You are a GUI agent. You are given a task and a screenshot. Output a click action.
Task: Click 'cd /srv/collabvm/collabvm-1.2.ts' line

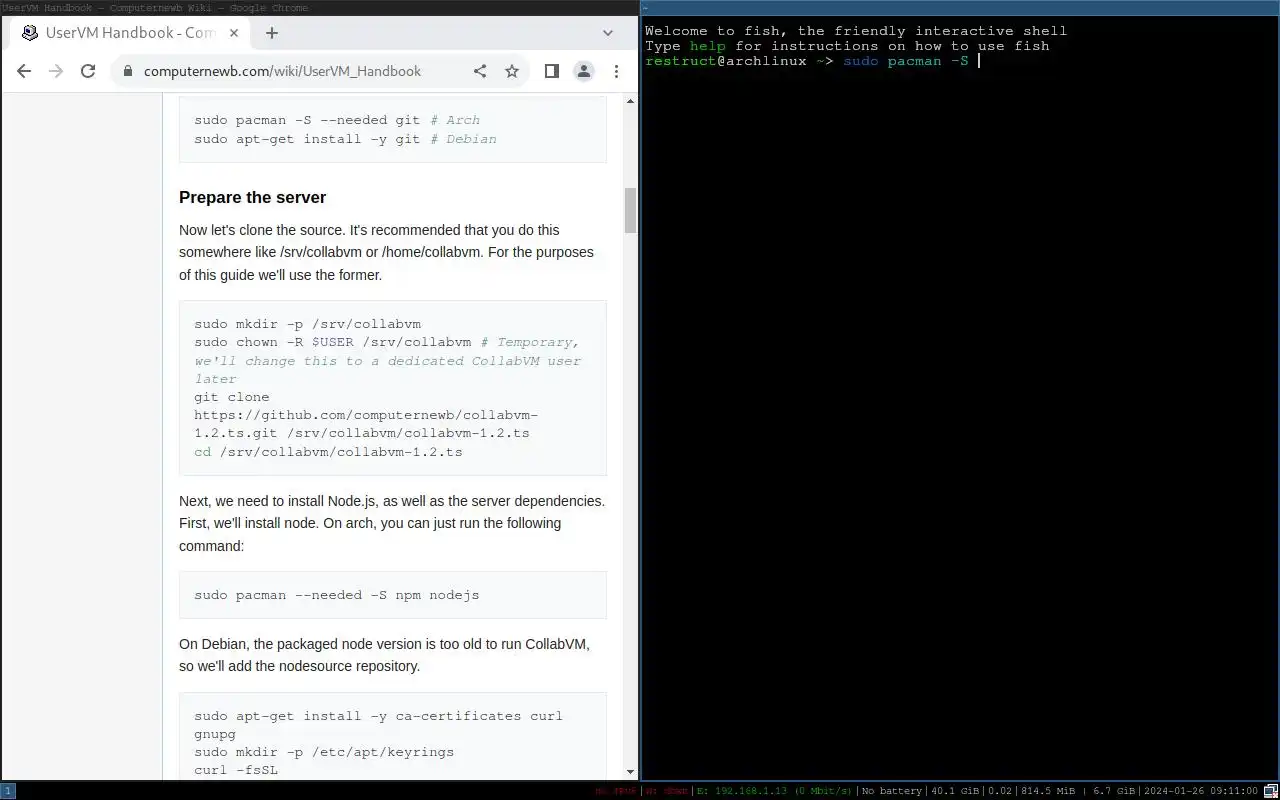pos(328,452)
